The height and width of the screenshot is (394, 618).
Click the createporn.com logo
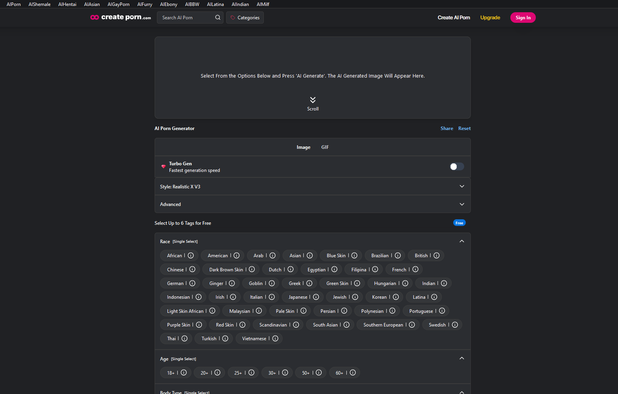point(121,17)
